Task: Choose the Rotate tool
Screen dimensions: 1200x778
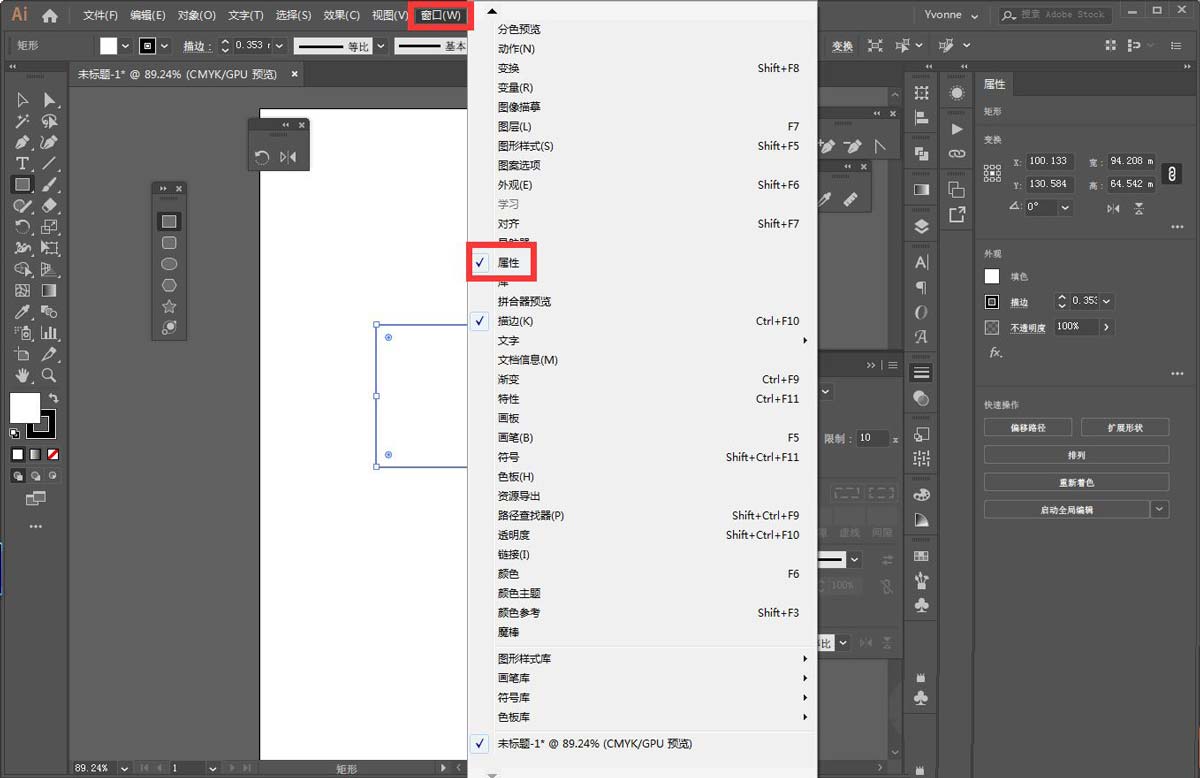Action: (x=22, y=223)
